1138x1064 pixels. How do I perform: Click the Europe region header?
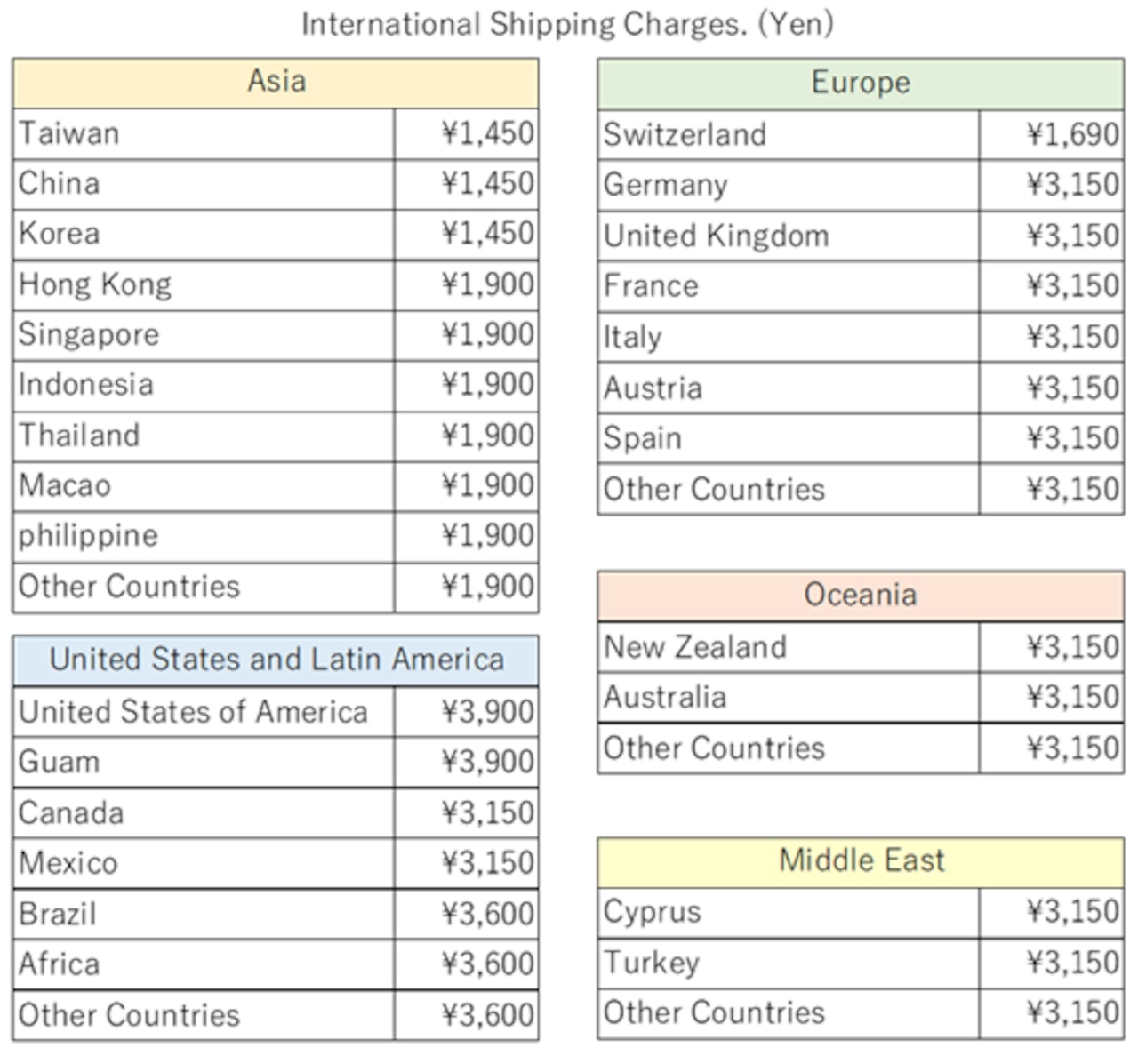click(860, 84)
